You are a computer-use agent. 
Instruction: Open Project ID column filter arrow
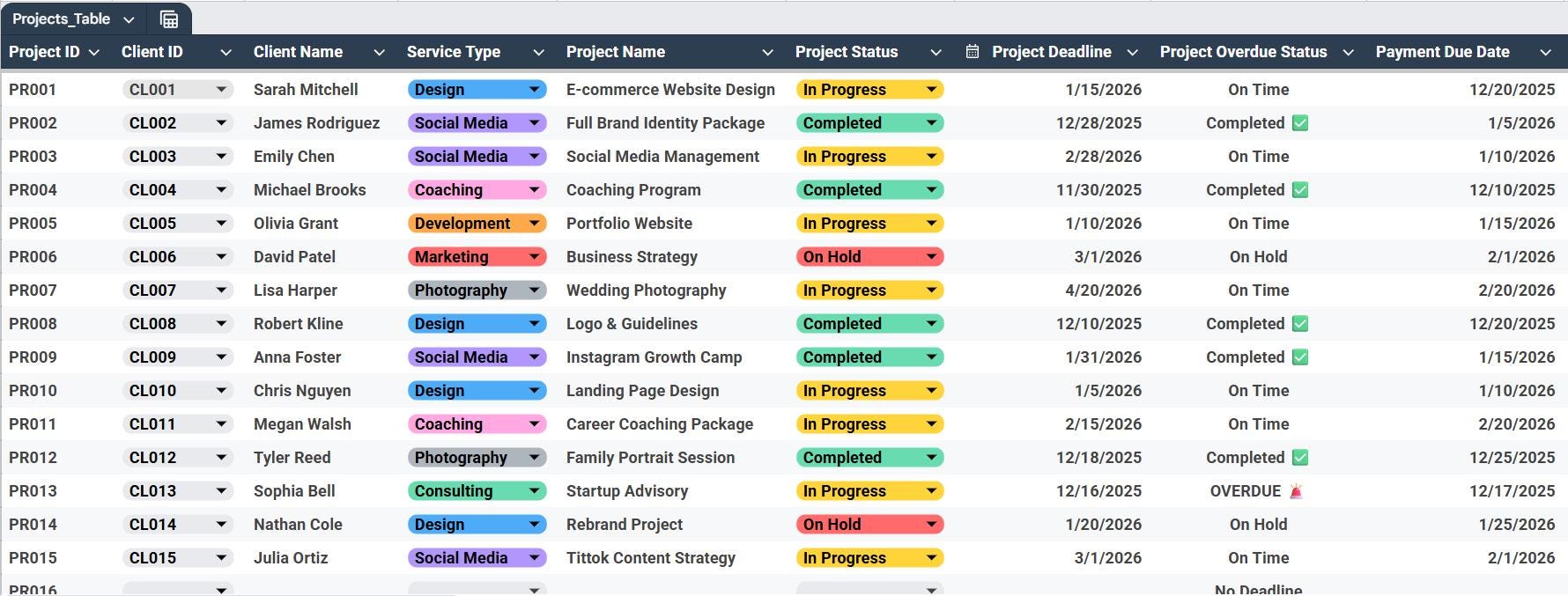pyautogui.click(x=94, y=53)
